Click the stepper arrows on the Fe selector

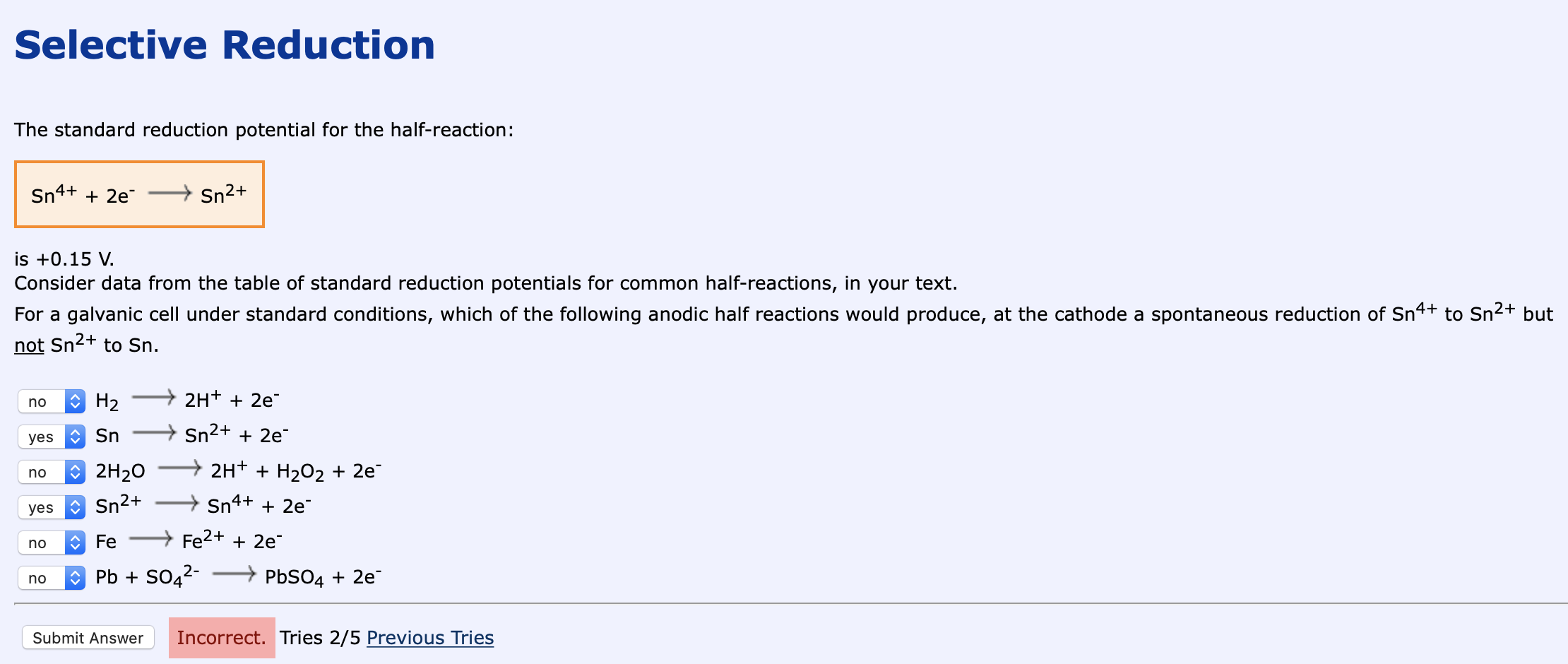(73, 543)
